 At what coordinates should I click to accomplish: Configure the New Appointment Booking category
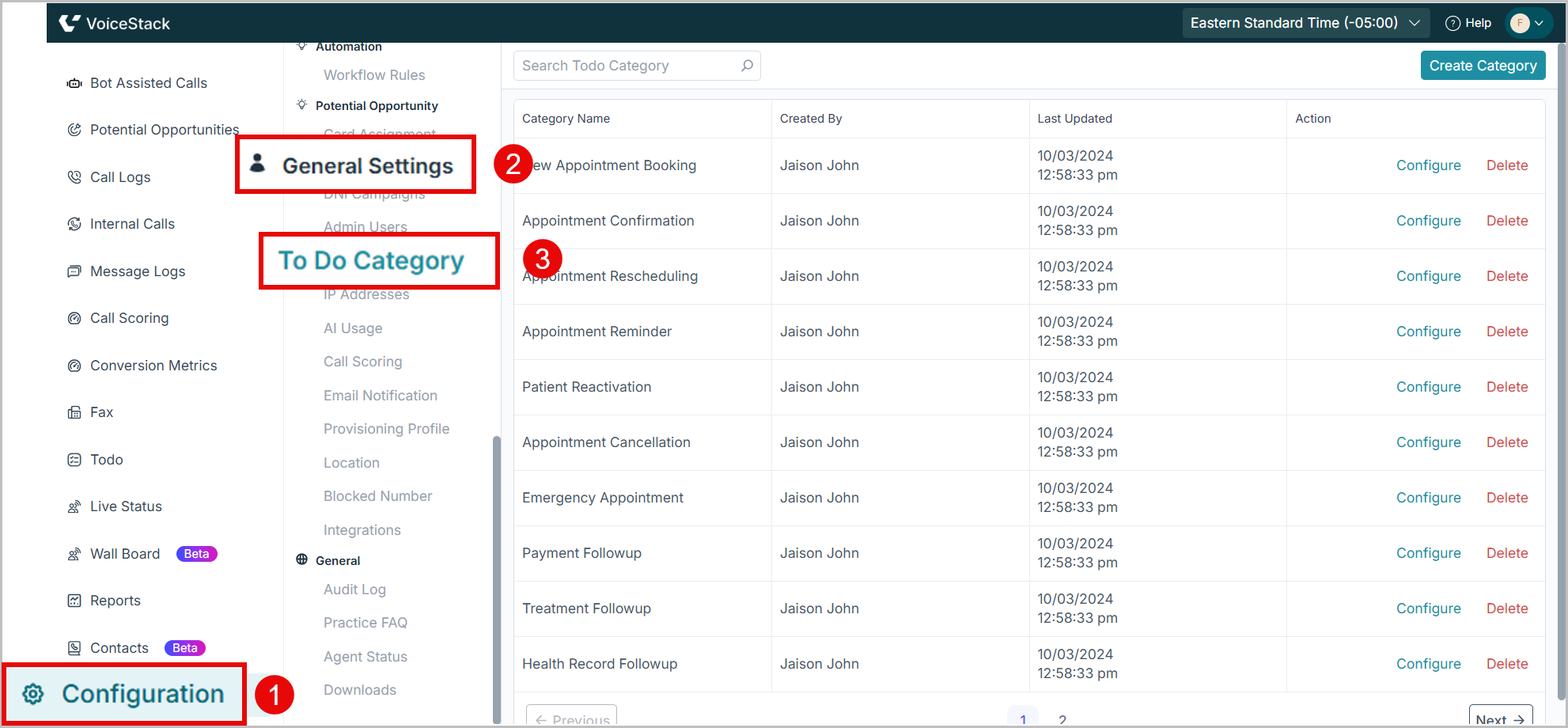(x=1428, y=165)
